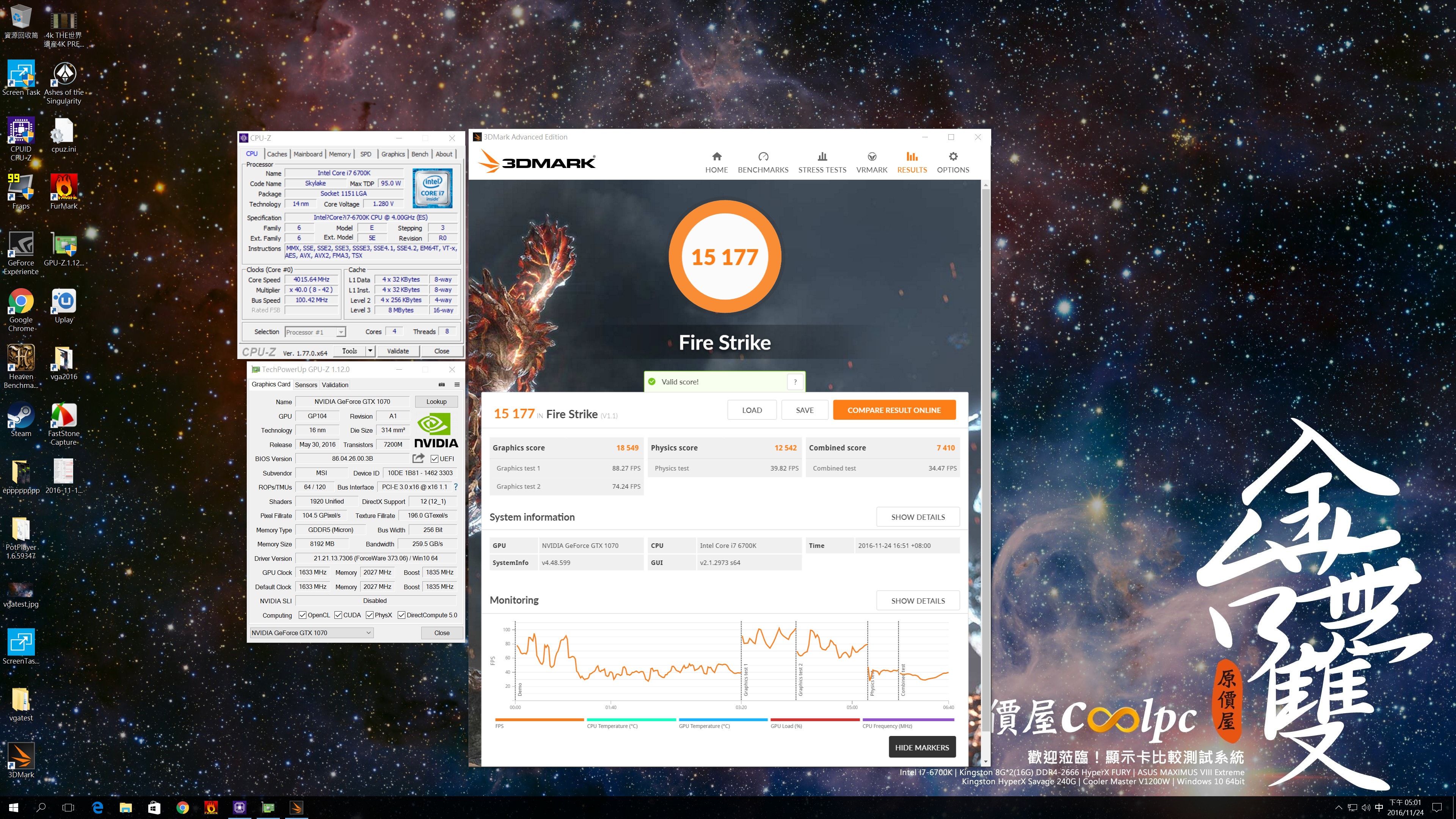Select the CPUID CPU-Z desktop shortcut
Image resolution: width=1456 pixels, height=819 pixels.
tap(21, 140)
